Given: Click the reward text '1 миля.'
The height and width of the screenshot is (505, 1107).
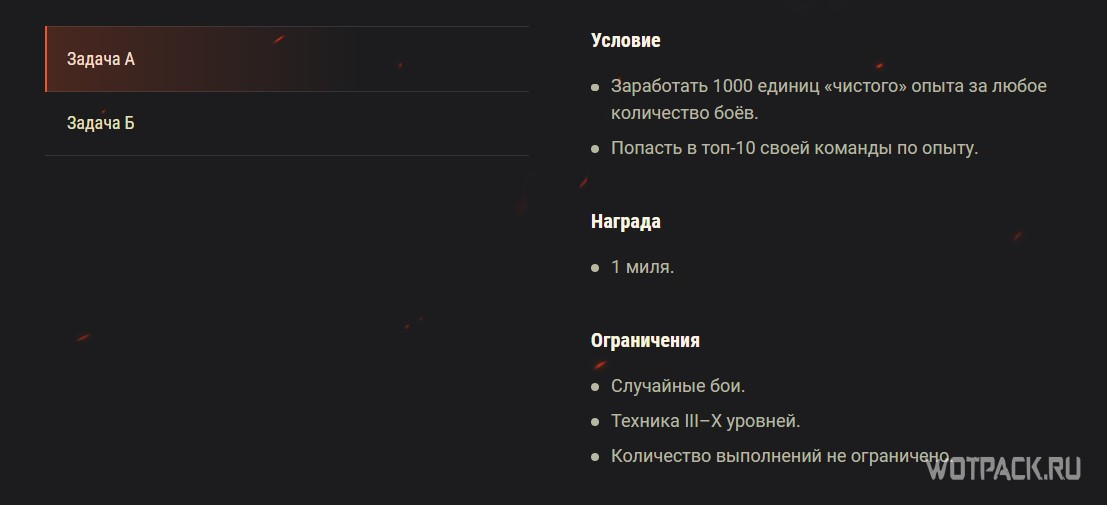Looking at the screenshot, I should point(642,267).
